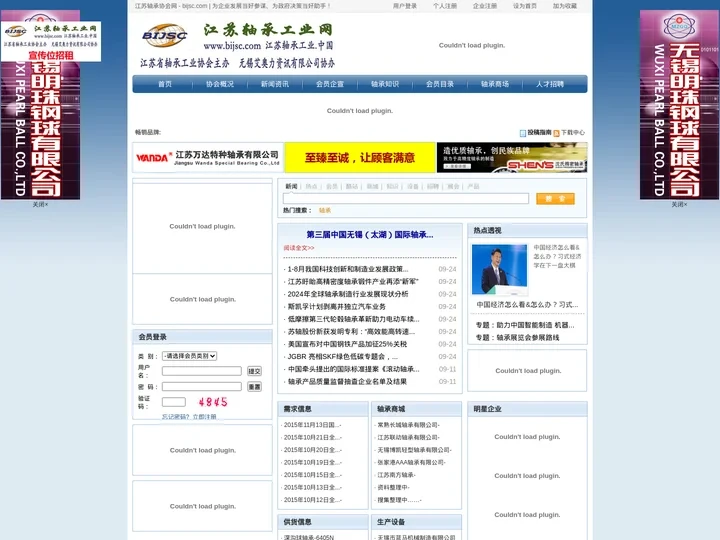Screen dimensions: 720x540
Task: Click the 提交 login button
Action: coord(254,371)
